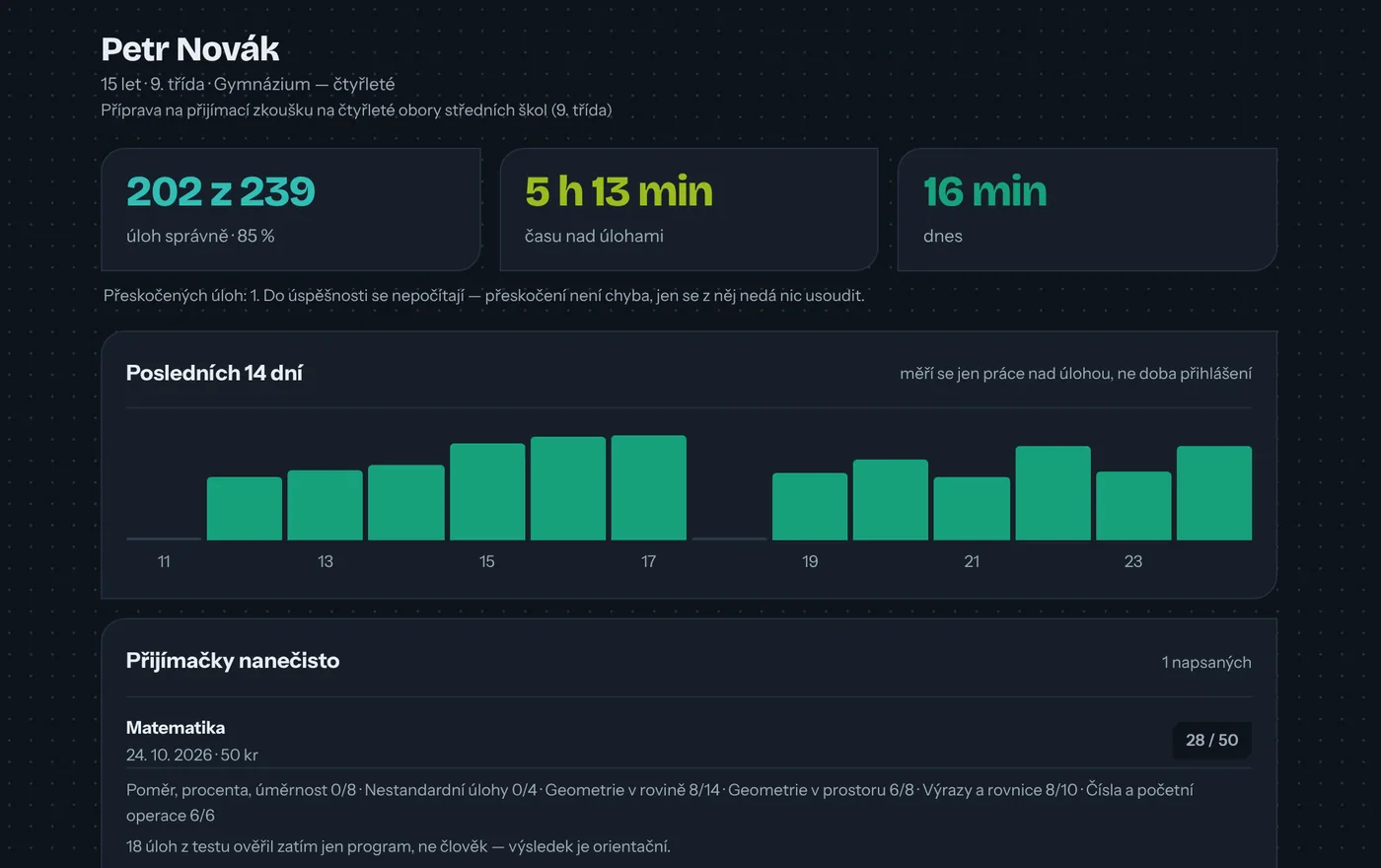Open the '16 min' today card
This screenshot has width=1381, height=868.
coord(1087,209)
